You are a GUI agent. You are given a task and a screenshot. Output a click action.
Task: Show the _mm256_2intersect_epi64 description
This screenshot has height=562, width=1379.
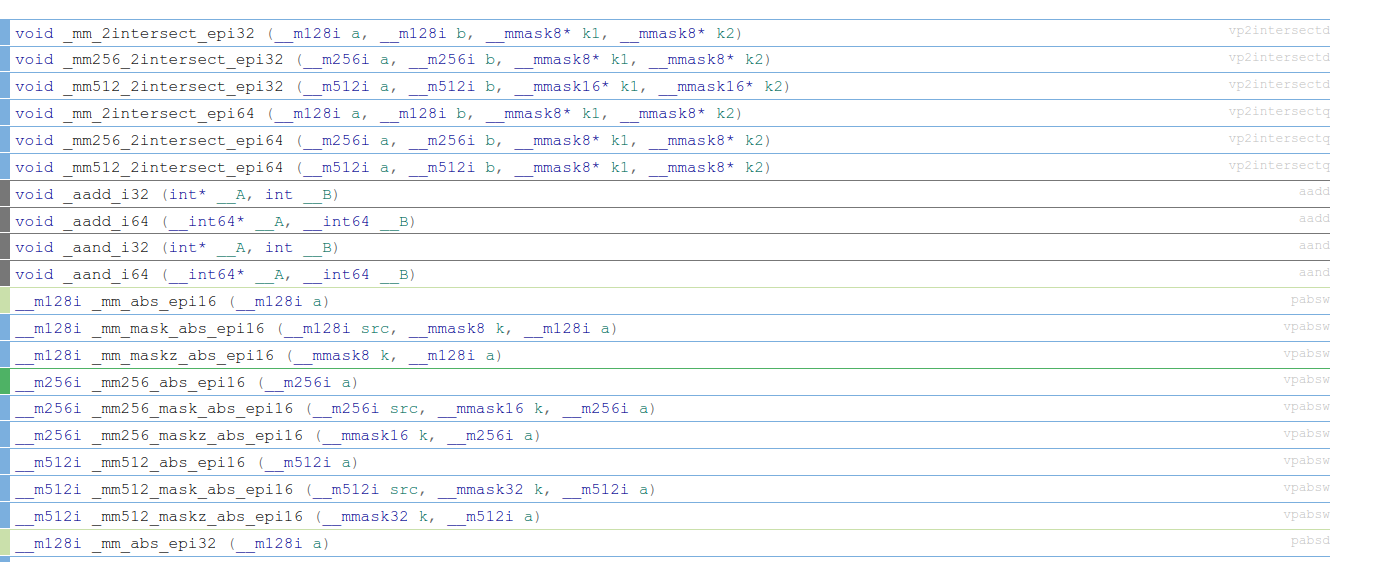pos(665,141)
